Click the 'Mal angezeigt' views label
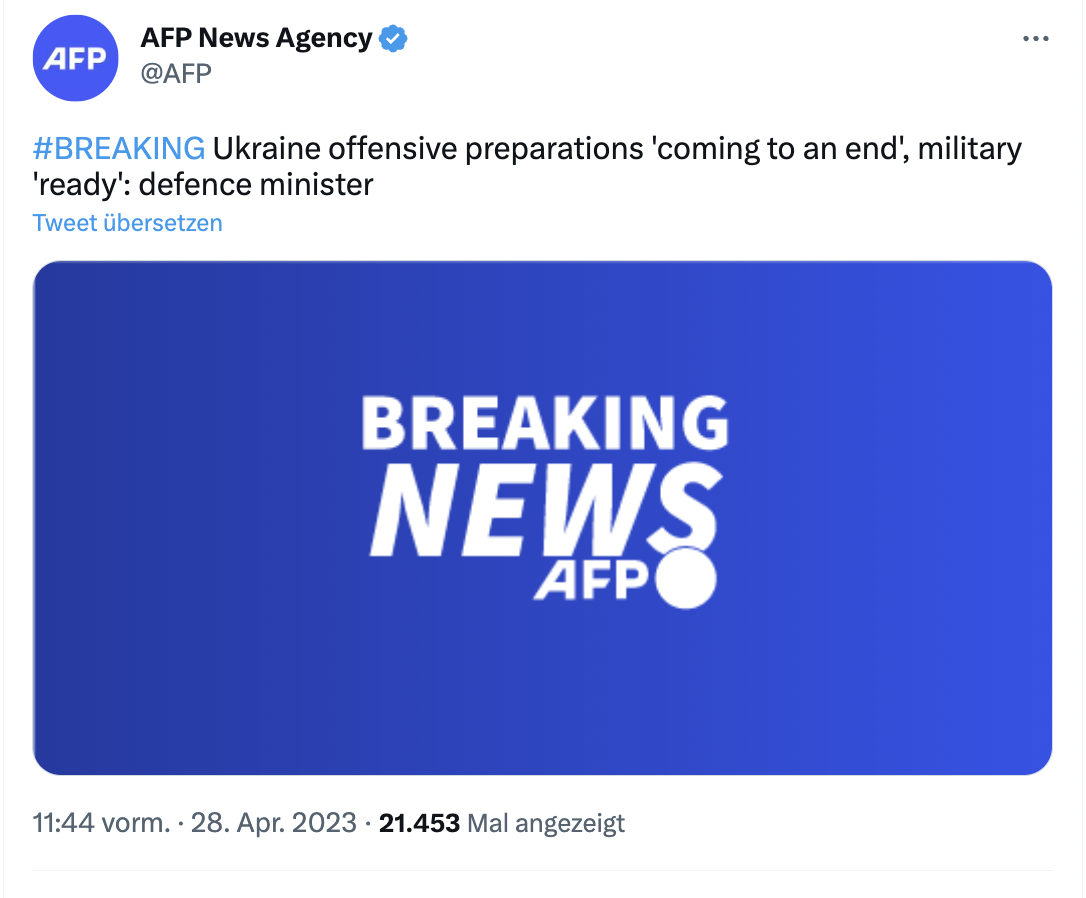The image size is (1086, 898). pyautogui.click(x=546, y=823)
